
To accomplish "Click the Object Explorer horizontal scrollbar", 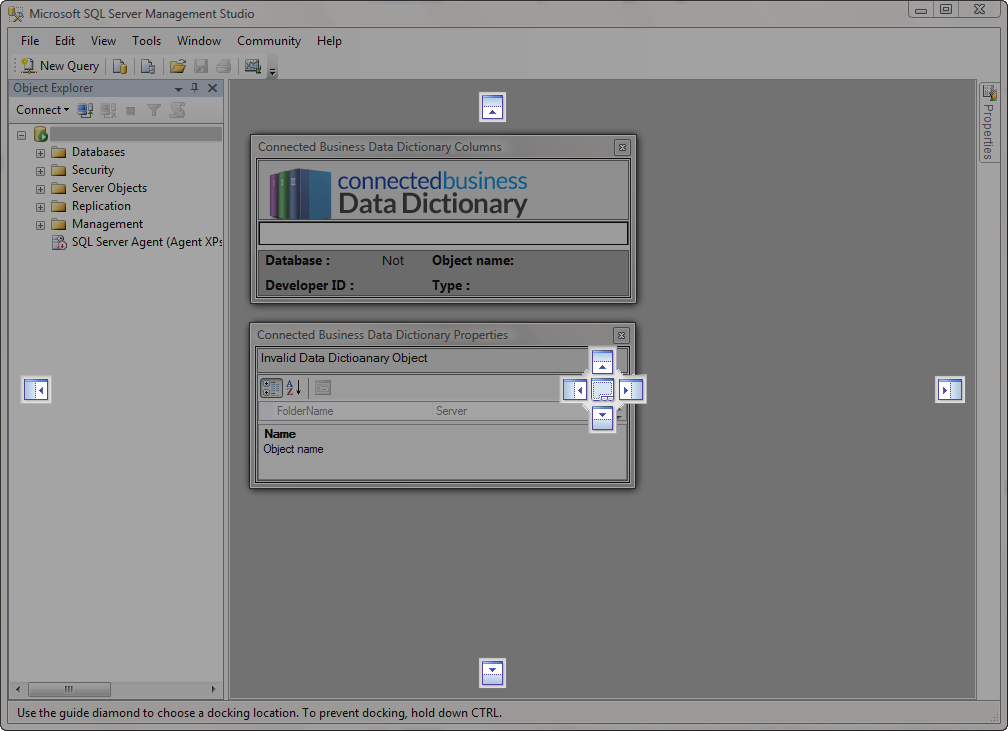I will click(69, 689).
